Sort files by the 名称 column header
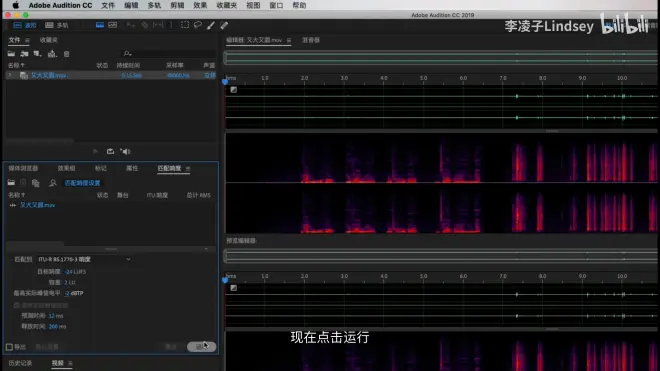Screen dimensions: 660x371 (x=16, y=65)
